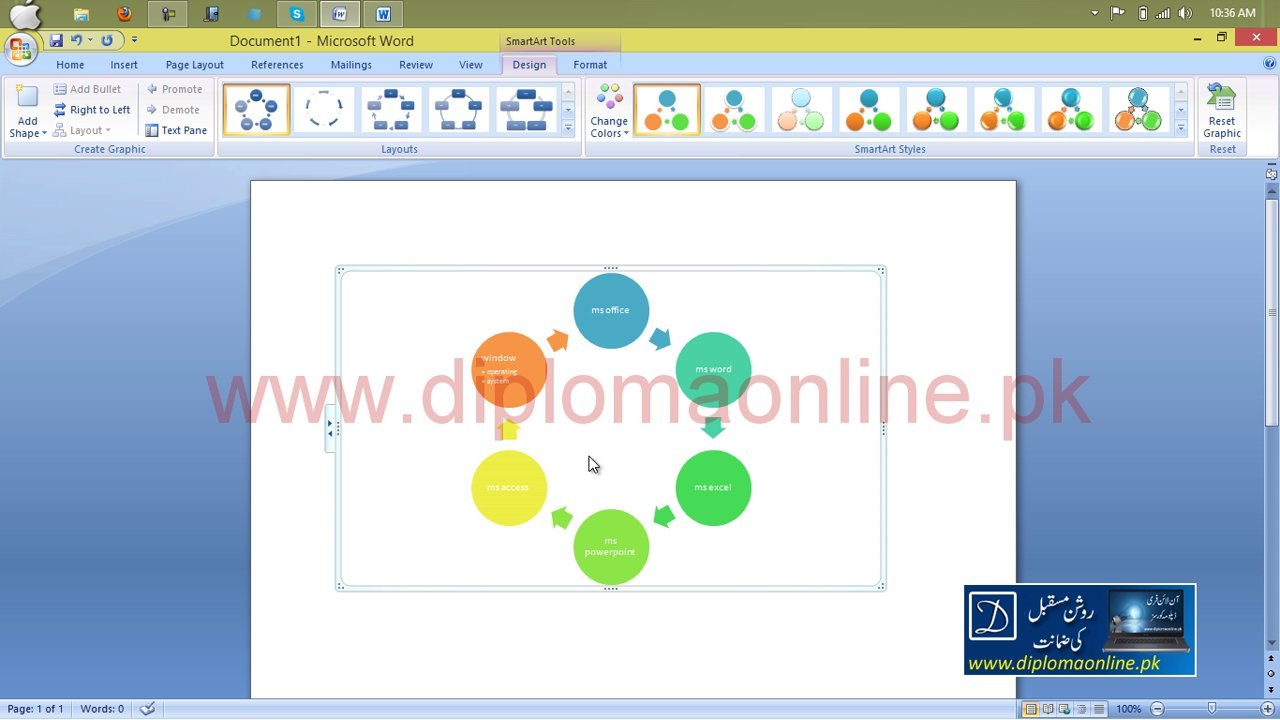Open the Review tab
The image size is (1280, 720).
[416, 64]
